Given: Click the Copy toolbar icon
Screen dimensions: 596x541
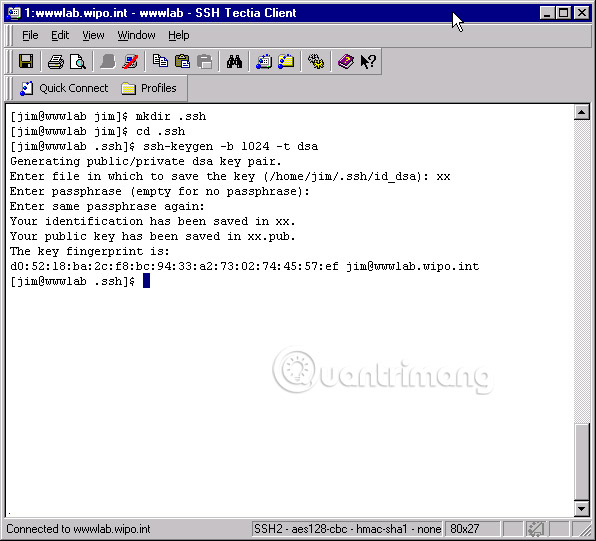Looking at the screenshot, I should 160,61.
